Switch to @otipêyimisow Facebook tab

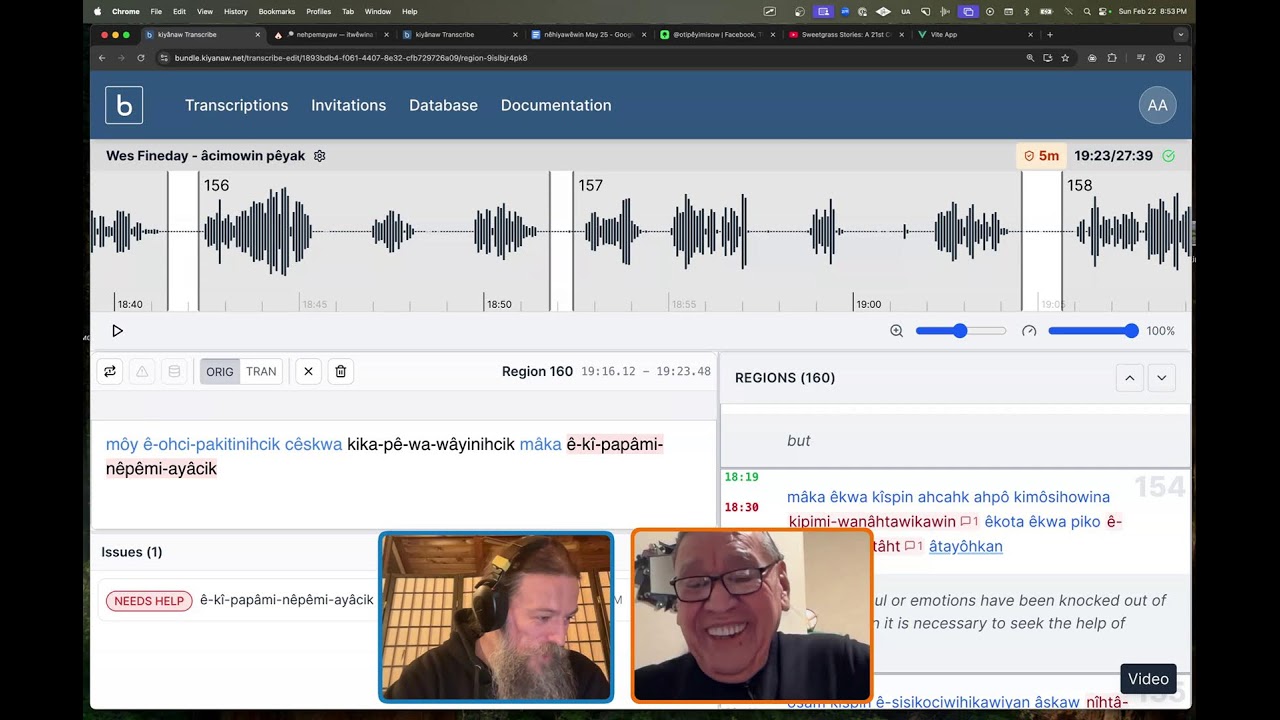pyautogui.click(x=716, y=34)
